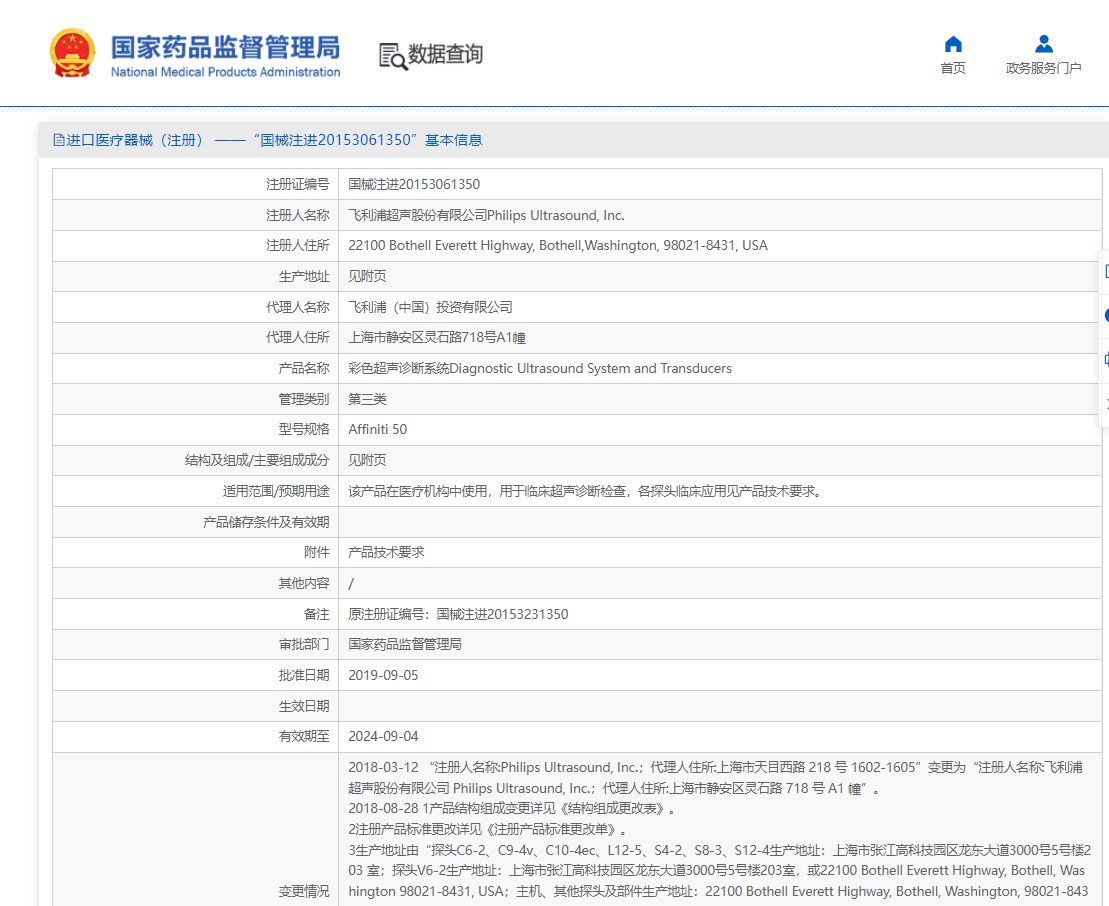Open 数据查询 label
Viewport: 1109px width, 906px height.
[x=445, y=54]
